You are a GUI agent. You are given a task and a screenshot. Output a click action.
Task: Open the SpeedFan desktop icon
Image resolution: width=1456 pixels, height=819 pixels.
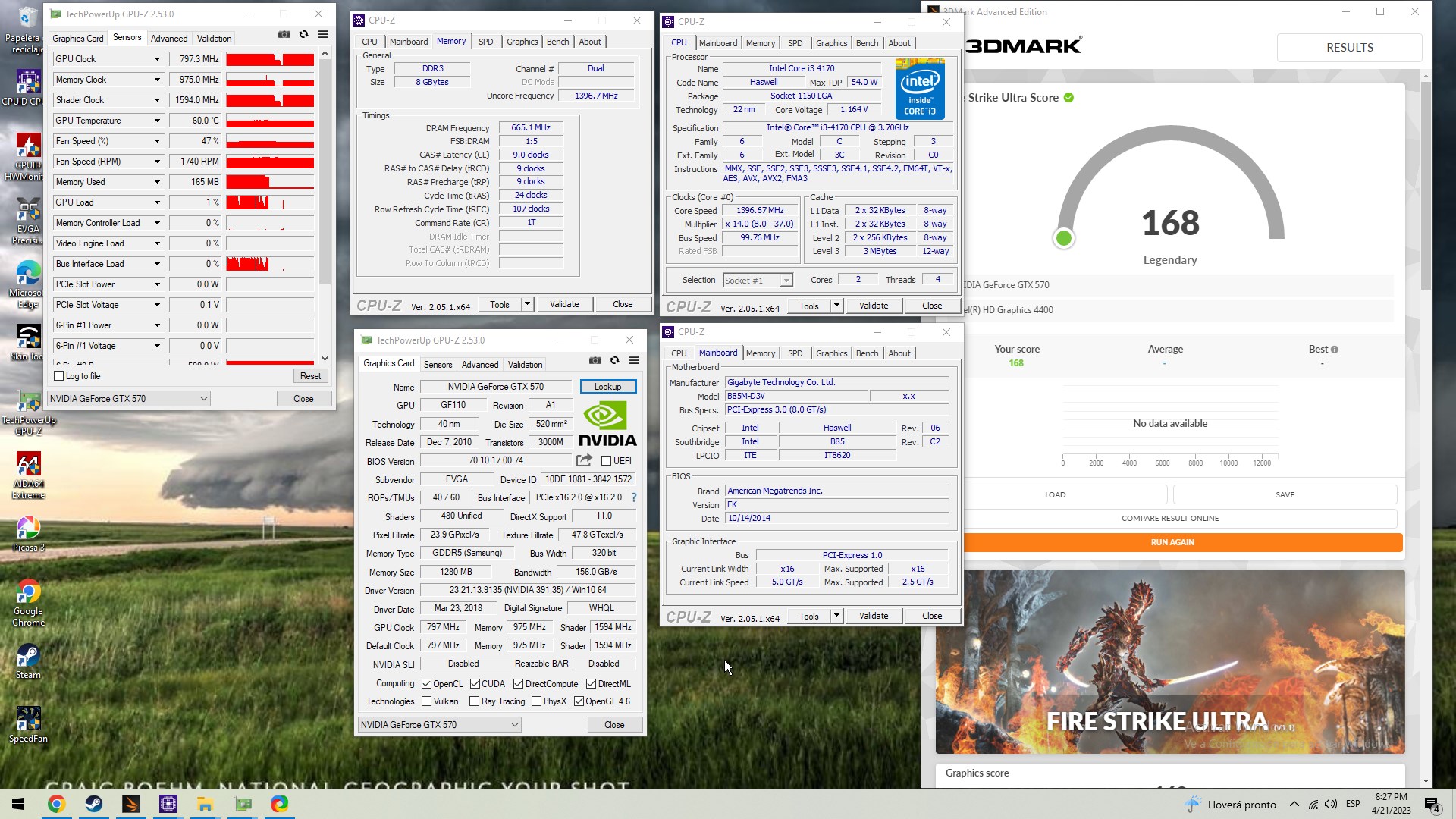click(28, 724)
